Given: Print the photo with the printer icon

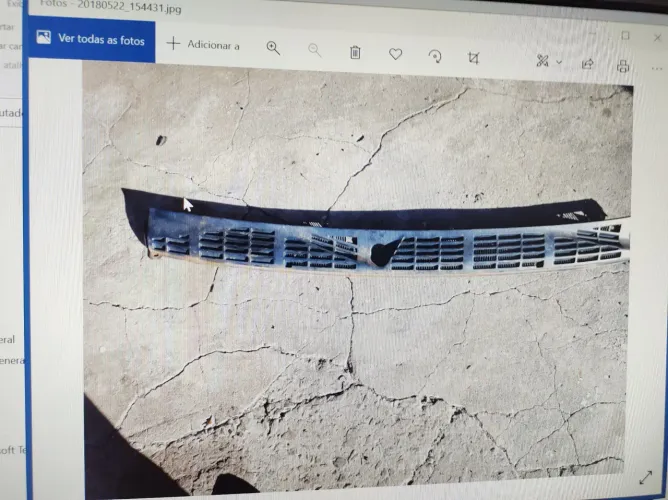Looking at the screenshot, I should click(x=623, y=66).
